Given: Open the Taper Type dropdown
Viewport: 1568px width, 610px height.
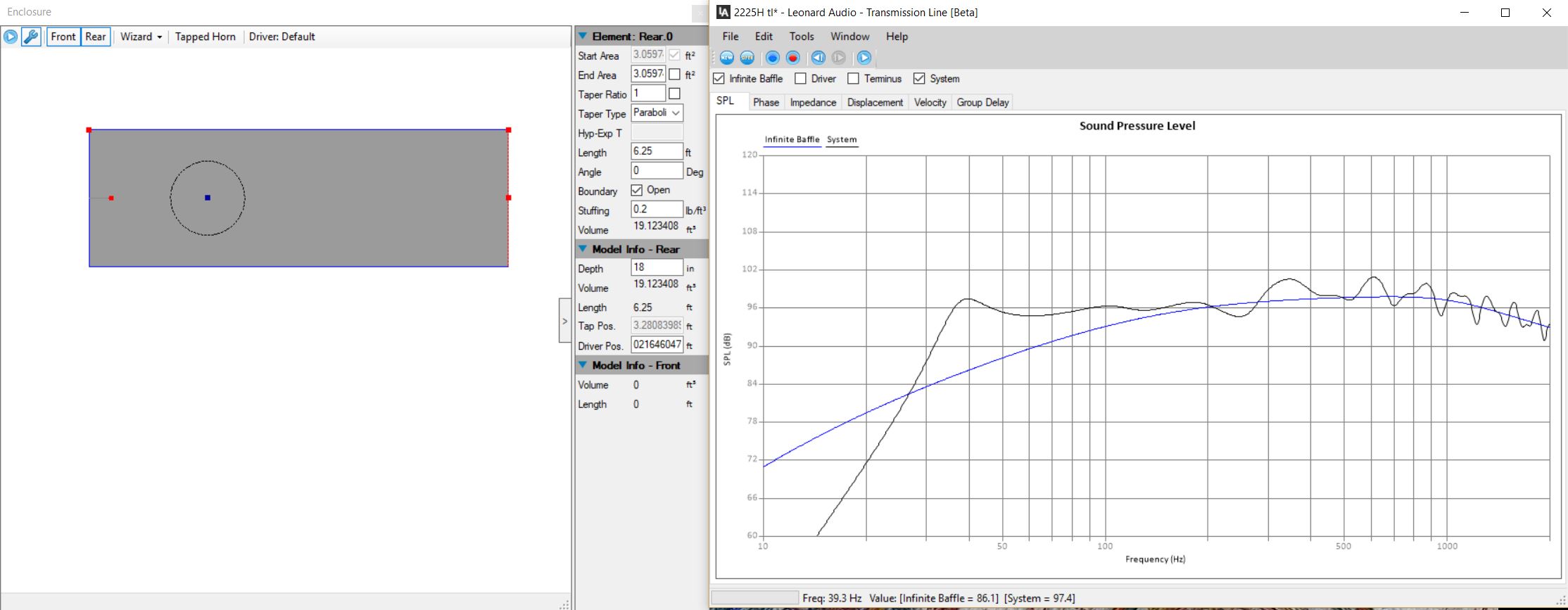Looking at the screenshot, I should click(x=657, y=113).
